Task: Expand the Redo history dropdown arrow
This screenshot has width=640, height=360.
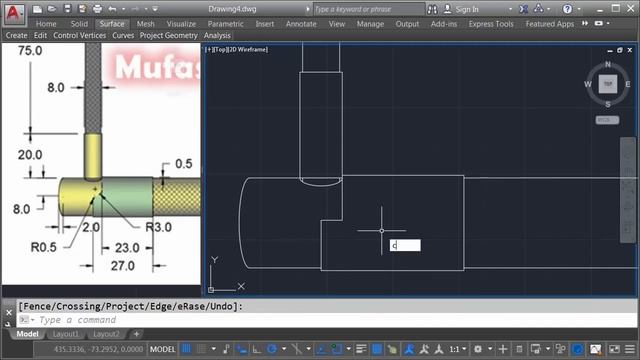Action: tap(146, 9)
